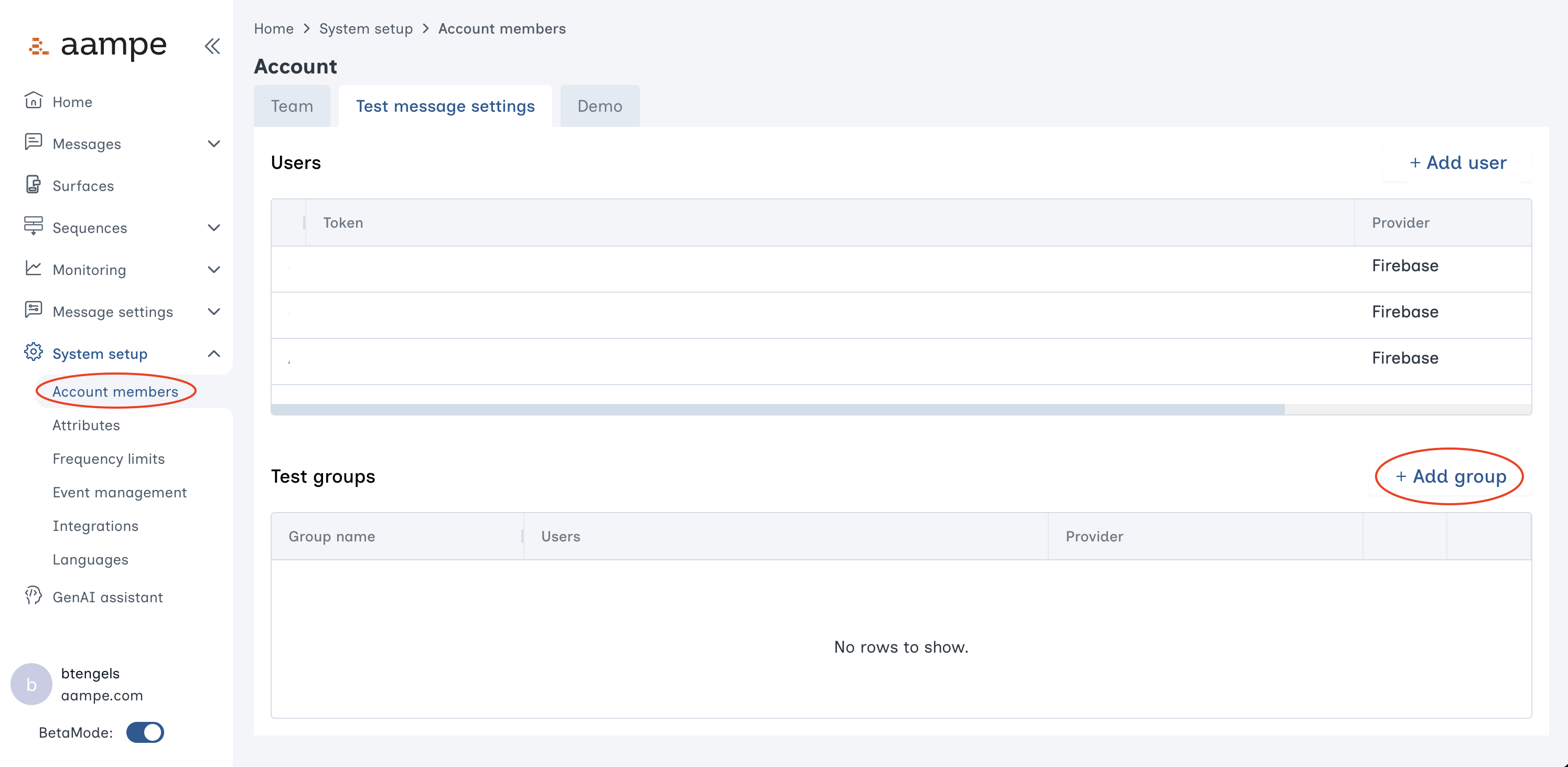Click the System setup gear icon
1568x767 pixels.
tap(34, 353)
